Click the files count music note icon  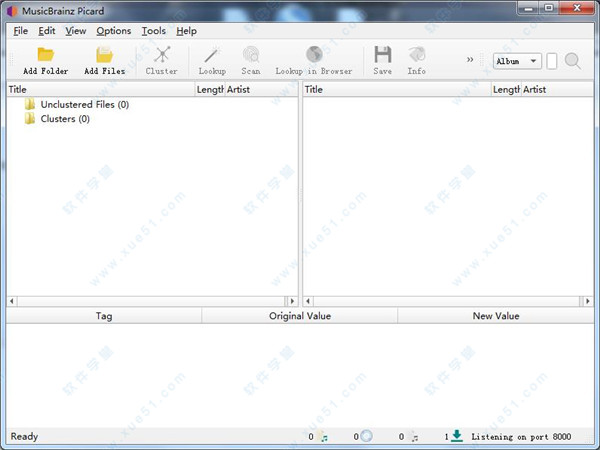click(323, 436)
